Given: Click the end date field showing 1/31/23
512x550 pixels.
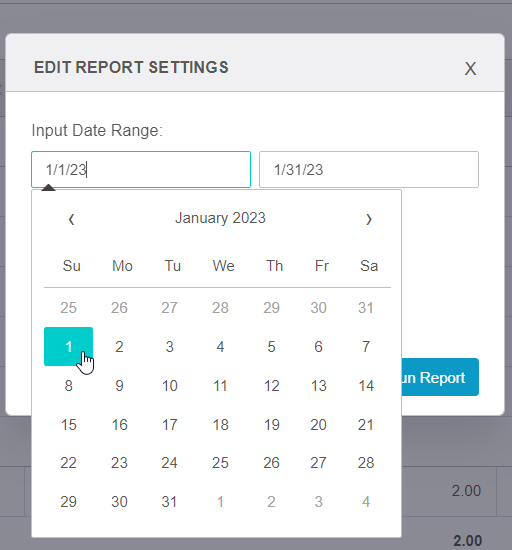Looking at the screenshot, I should (369, 169).
